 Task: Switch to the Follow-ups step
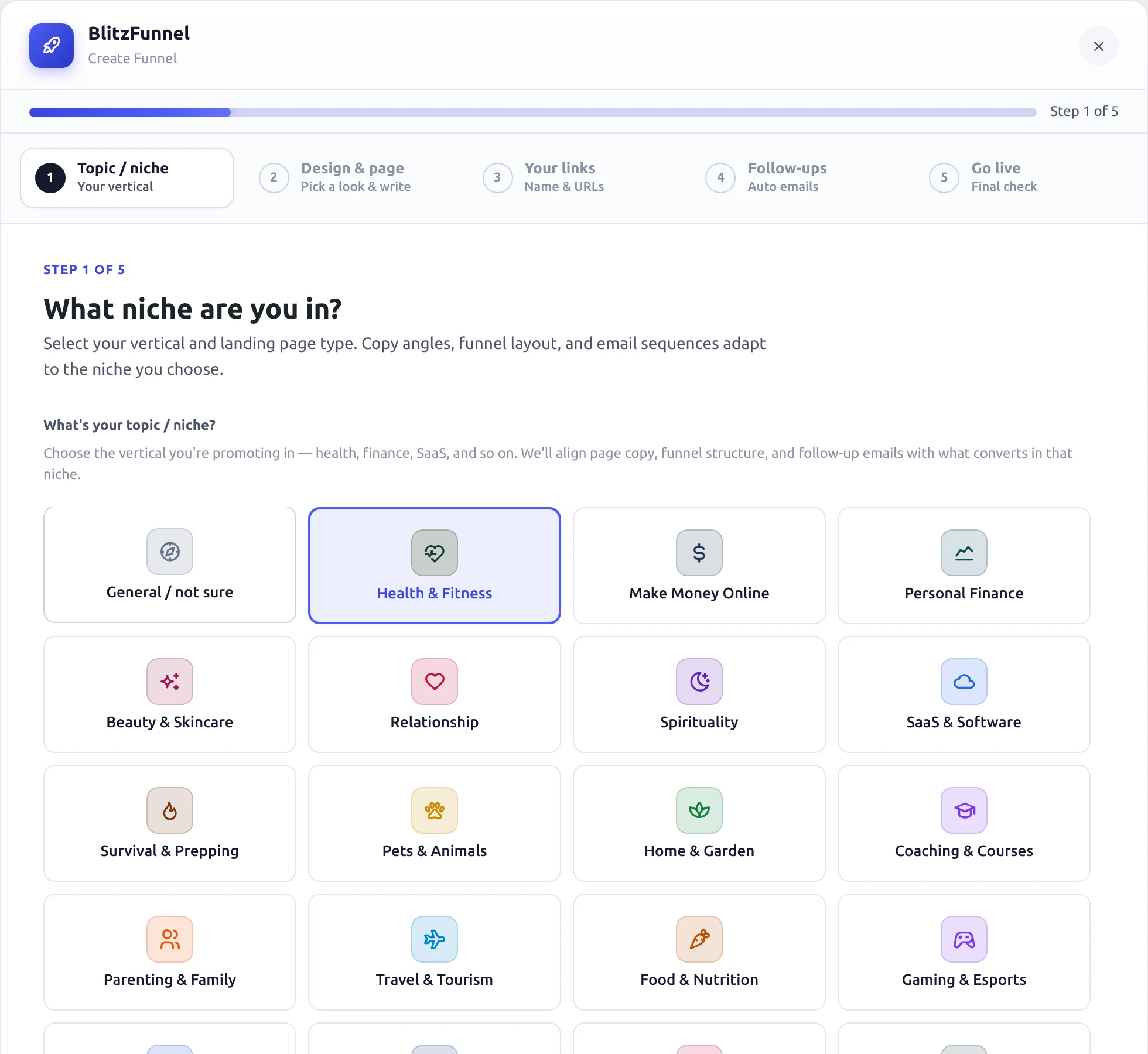pyautogui.click(x=798, y=177)
